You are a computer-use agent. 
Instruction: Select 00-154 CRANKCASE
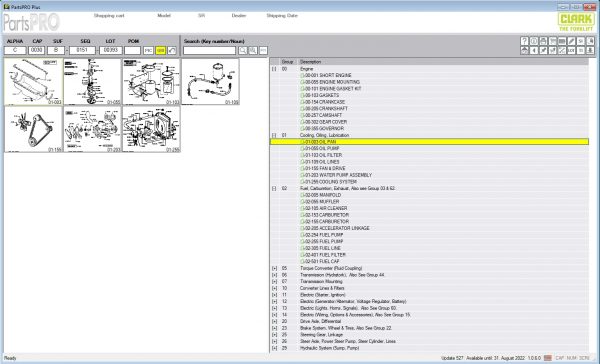coord(325,102)
